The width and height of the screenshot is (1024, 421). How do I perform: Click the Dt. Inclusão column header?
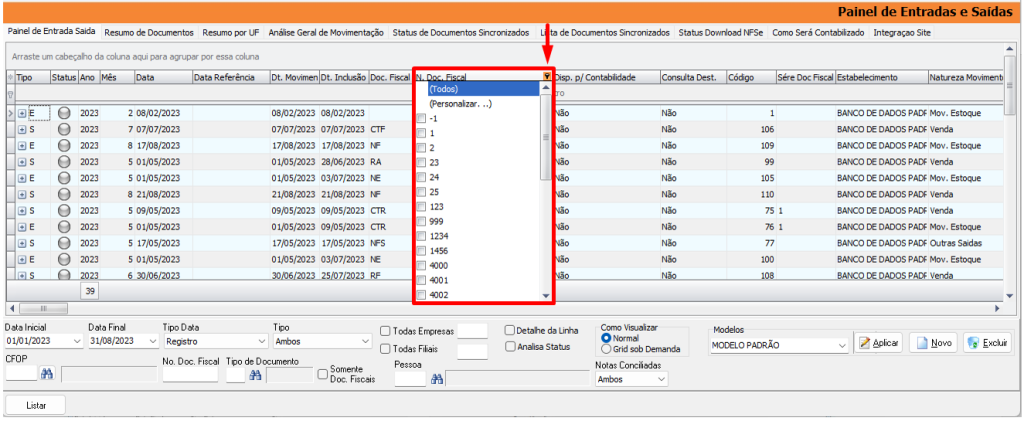(x=344, y=77)
